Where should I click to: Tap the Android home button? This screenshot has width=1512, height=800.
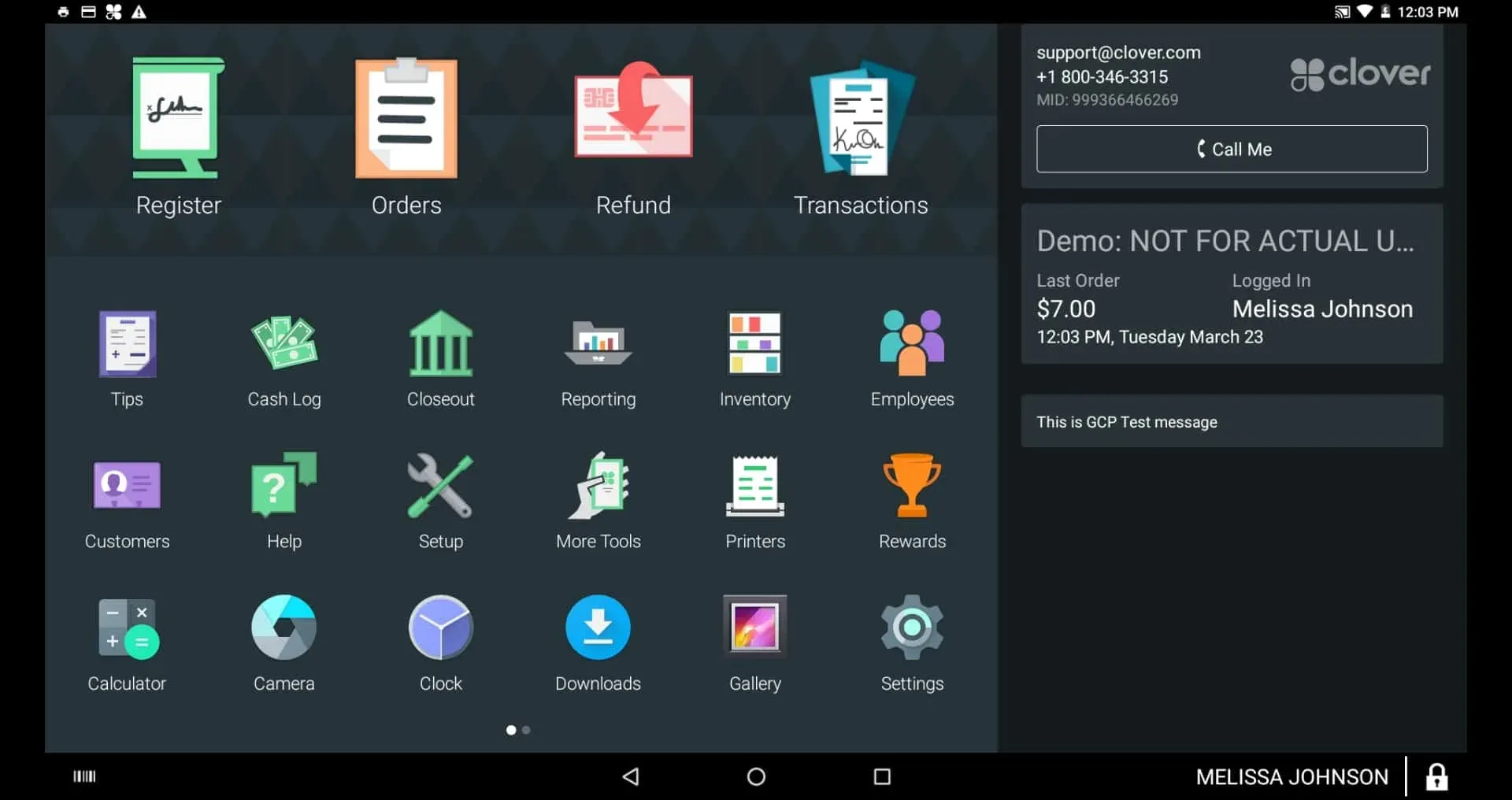click(756, 777)
